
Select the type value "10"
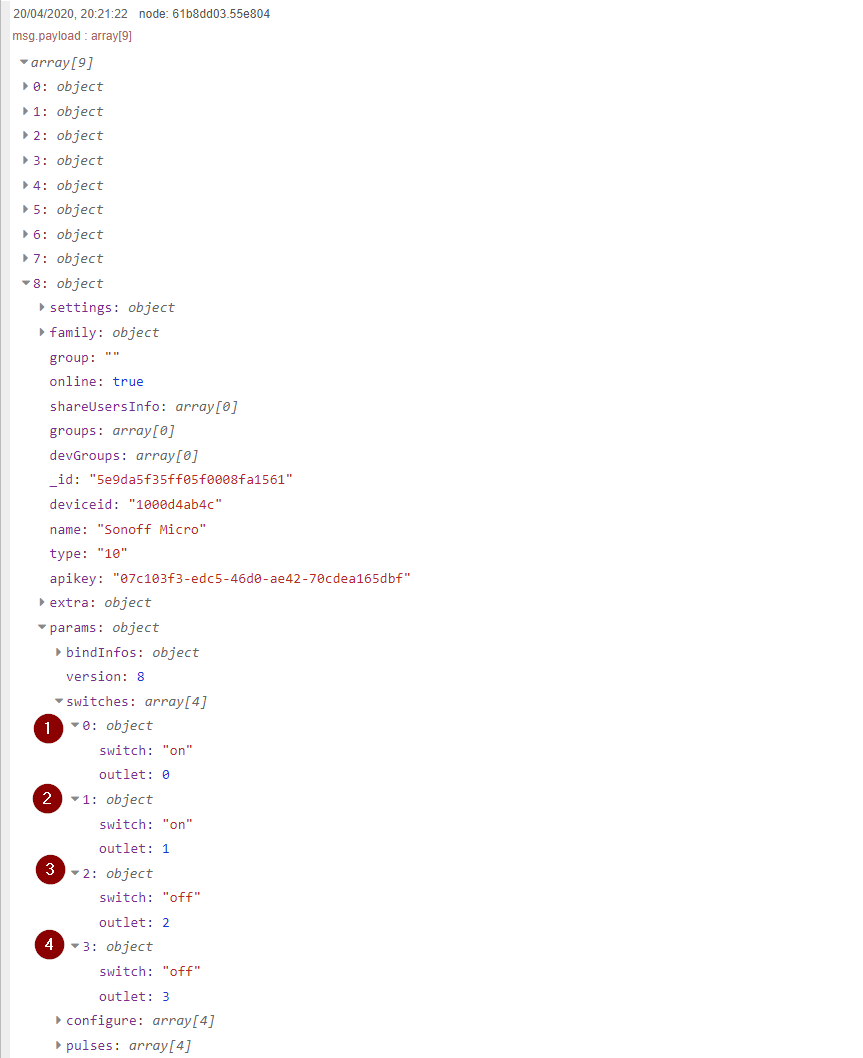(x=112, y=554)
